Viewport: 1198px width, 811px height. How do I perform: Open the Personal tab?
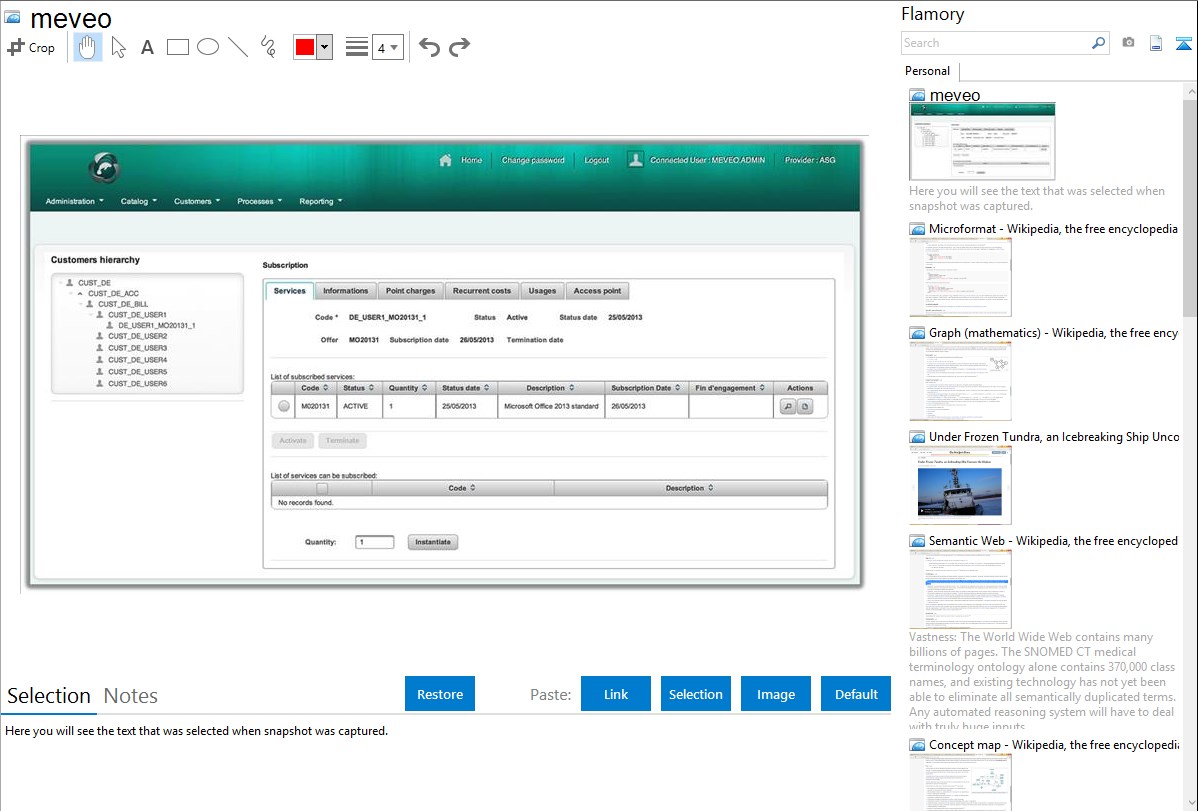(x=927, y=71)
